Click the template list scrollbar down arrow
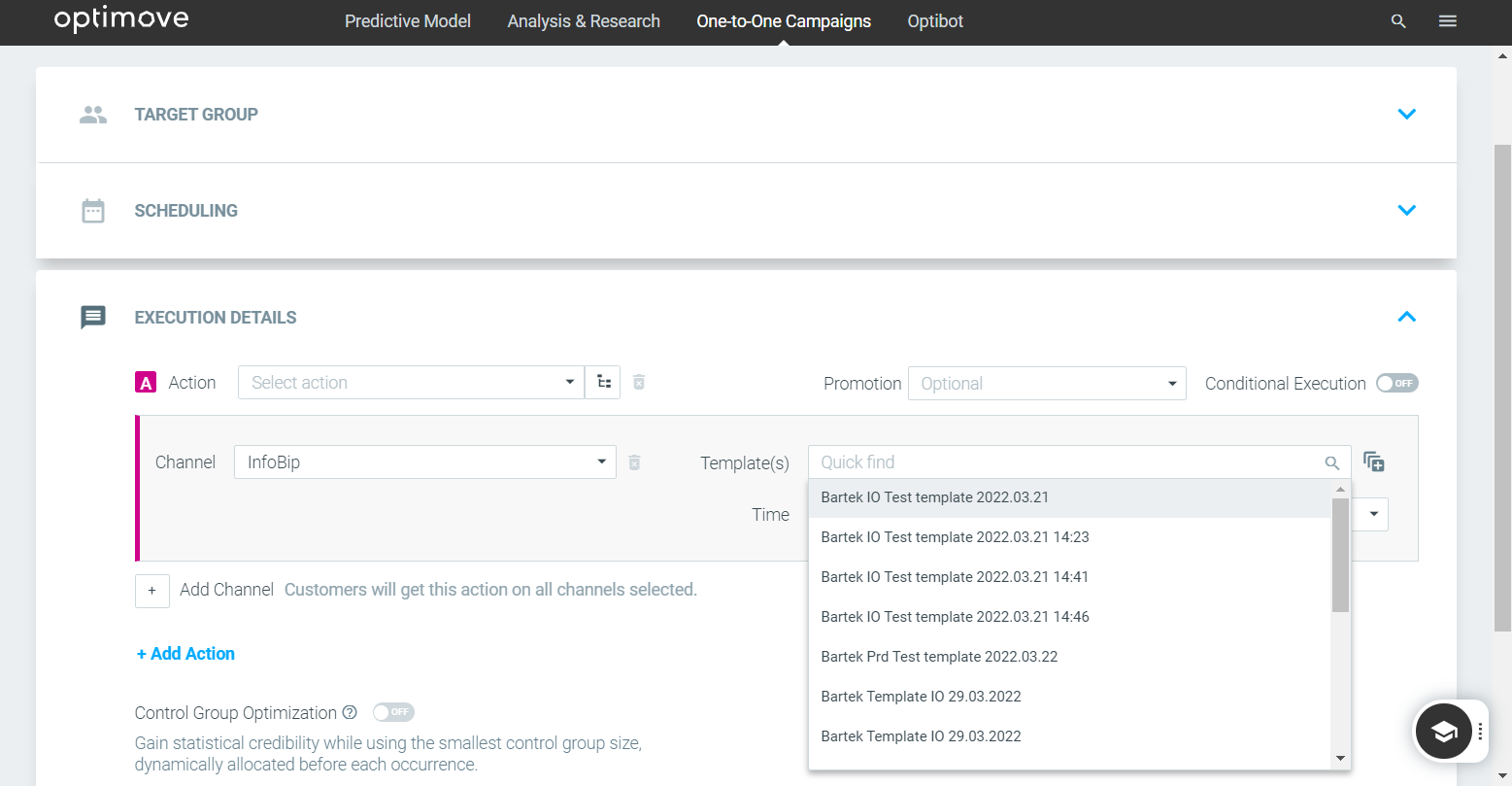The height and width of the screenshot is (786, 1512). point(1340,759)
